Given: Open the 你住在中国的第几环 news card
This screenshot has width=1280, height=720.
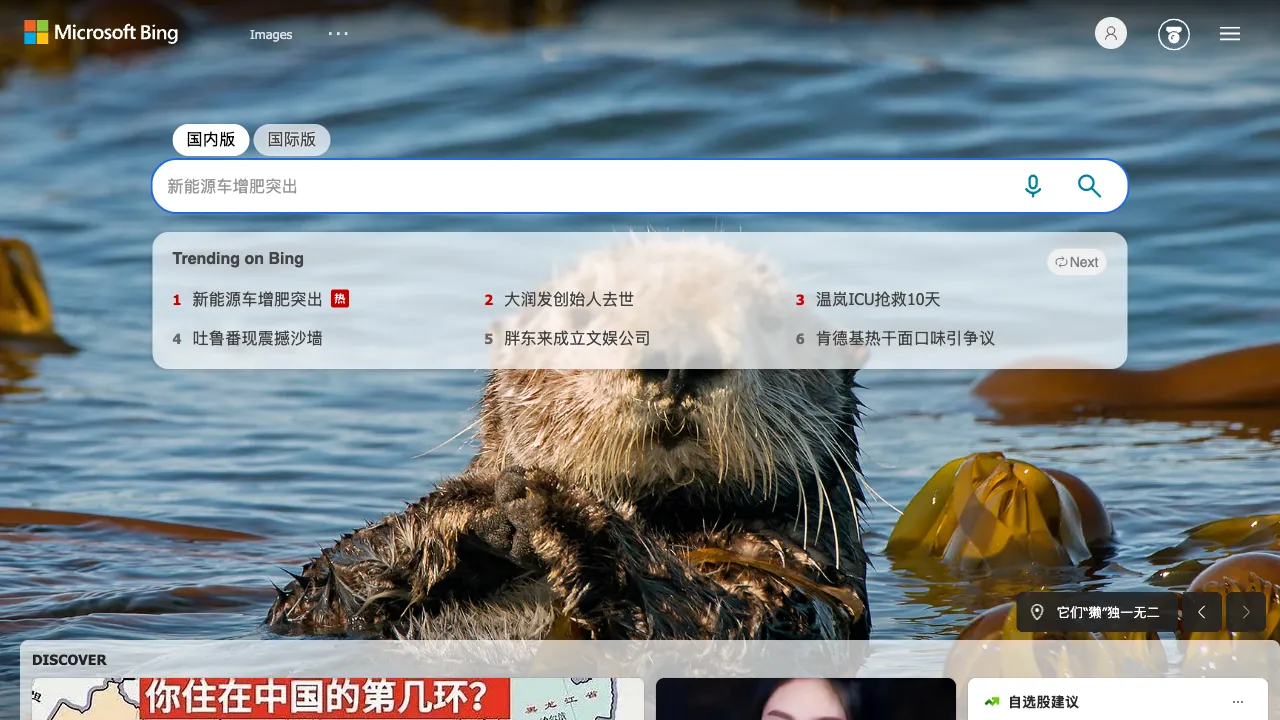Looking at the screenshot, I should coord(338,699).
